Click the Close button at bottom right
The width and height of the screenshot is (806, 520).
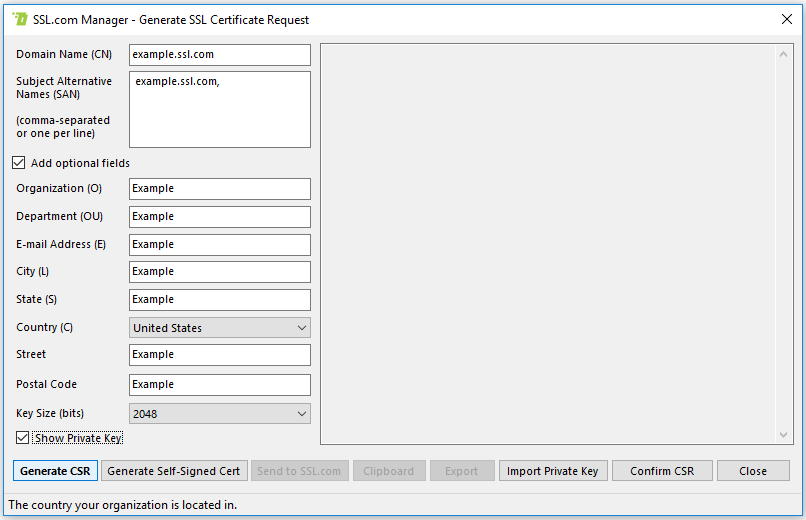click(x=753, y=471)
